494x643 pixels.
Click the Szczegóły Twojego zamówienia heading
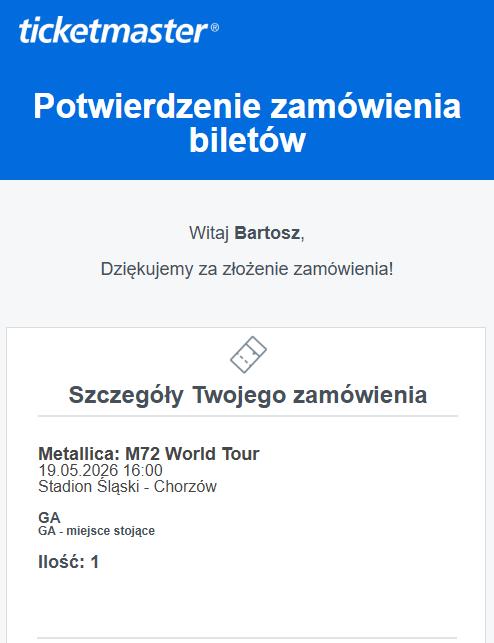(248, 395)
